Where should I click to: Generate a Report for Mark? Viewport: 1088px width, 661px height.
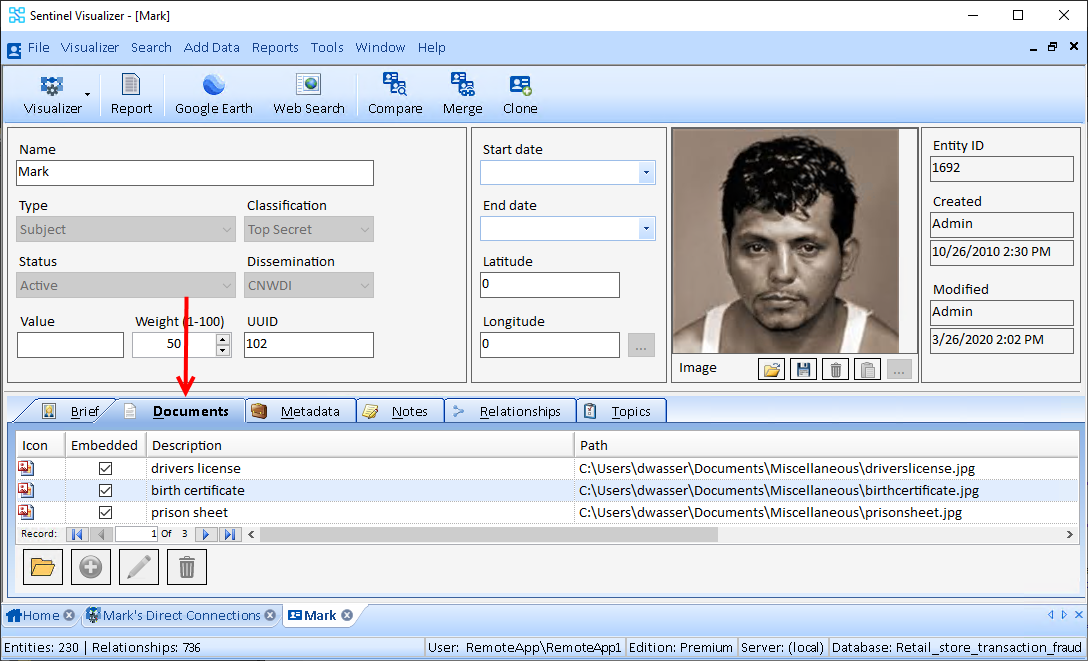point(131,93)
